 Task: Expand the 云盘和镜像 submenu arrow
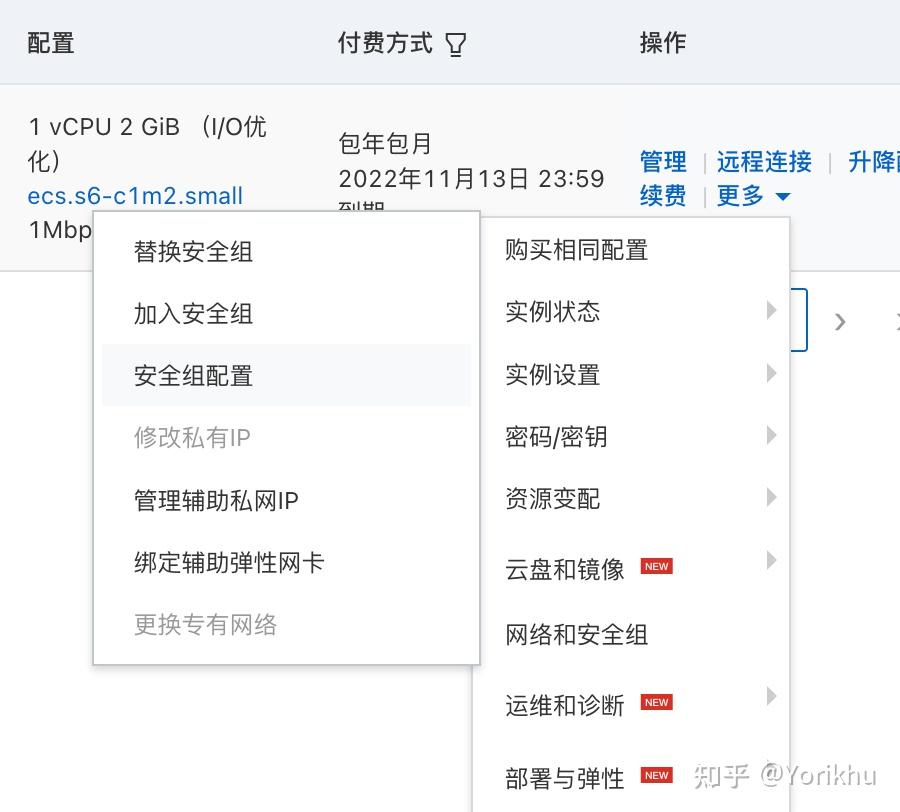771,560
